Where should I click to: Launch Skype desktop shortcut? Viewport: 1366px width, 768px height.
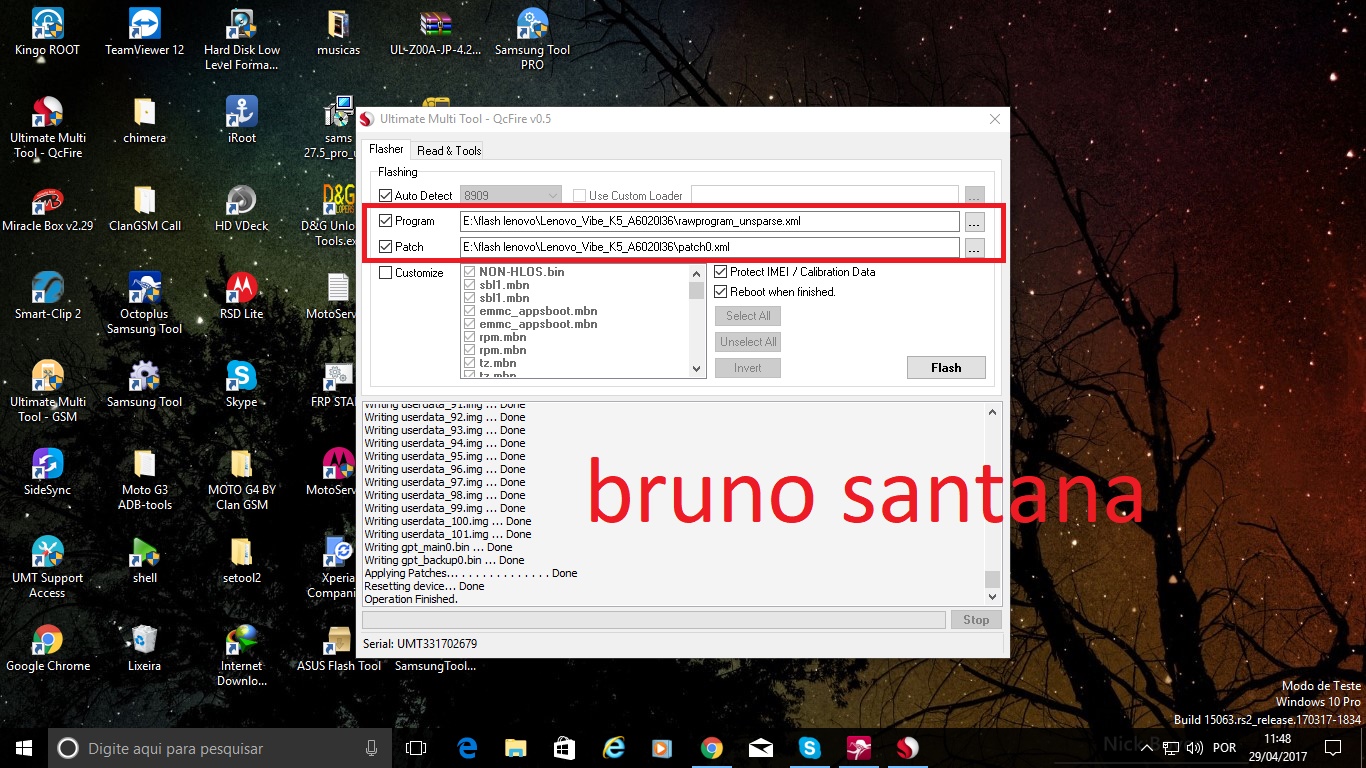(x=241, y=382)
